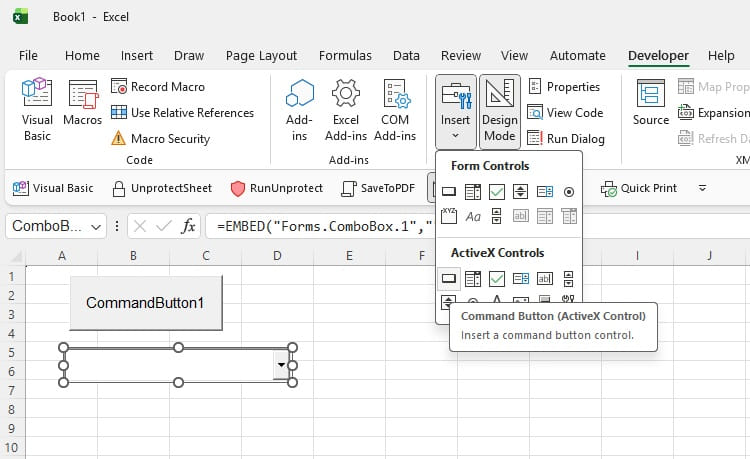Toggle Design Mode
The height and width of the screenshot is (459, 750).
tap(500, 111)
